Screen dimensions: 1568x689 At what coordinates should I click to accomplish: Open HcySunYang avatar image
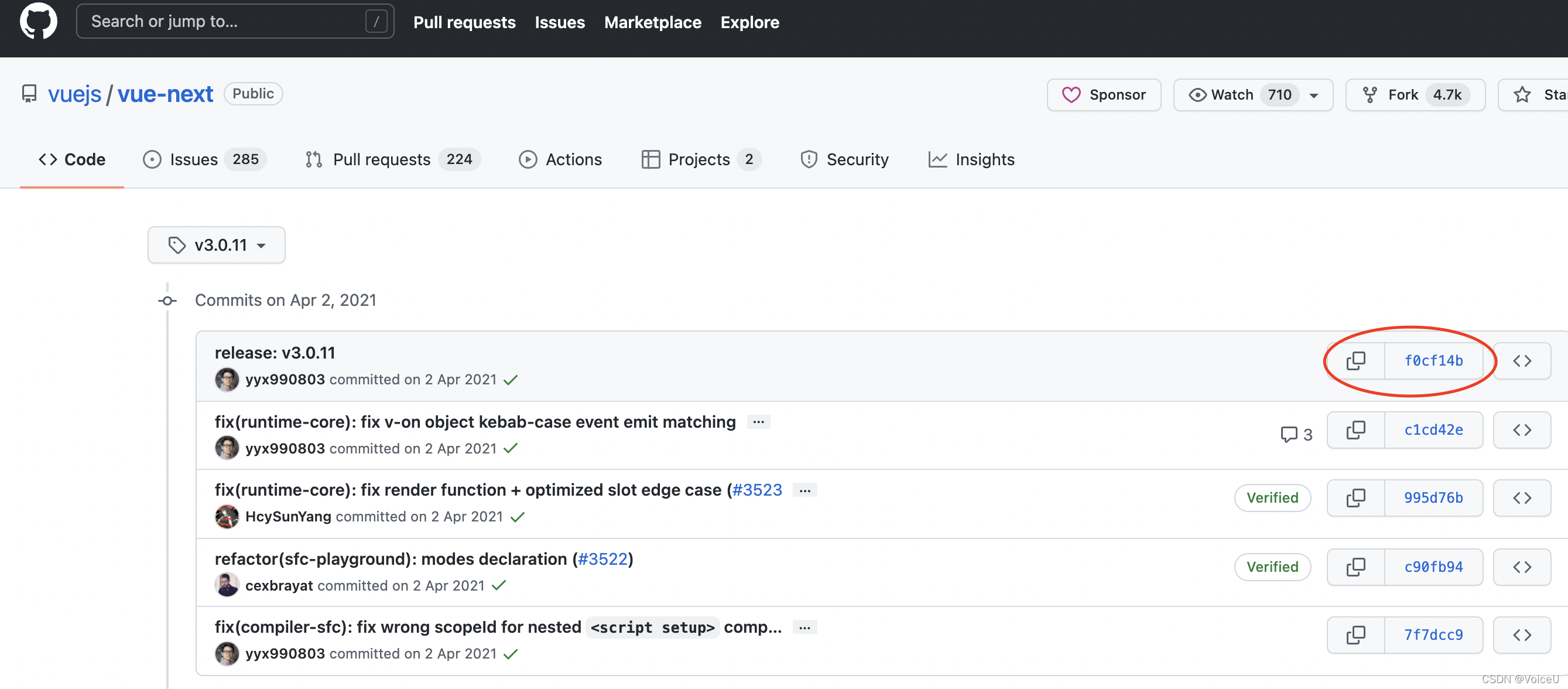click(227, 517)
